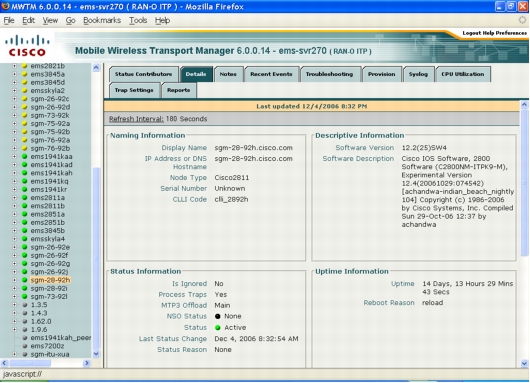530x383 pixels.
Task: Click tree panel scroll up arrow
Action: point(96,67)
